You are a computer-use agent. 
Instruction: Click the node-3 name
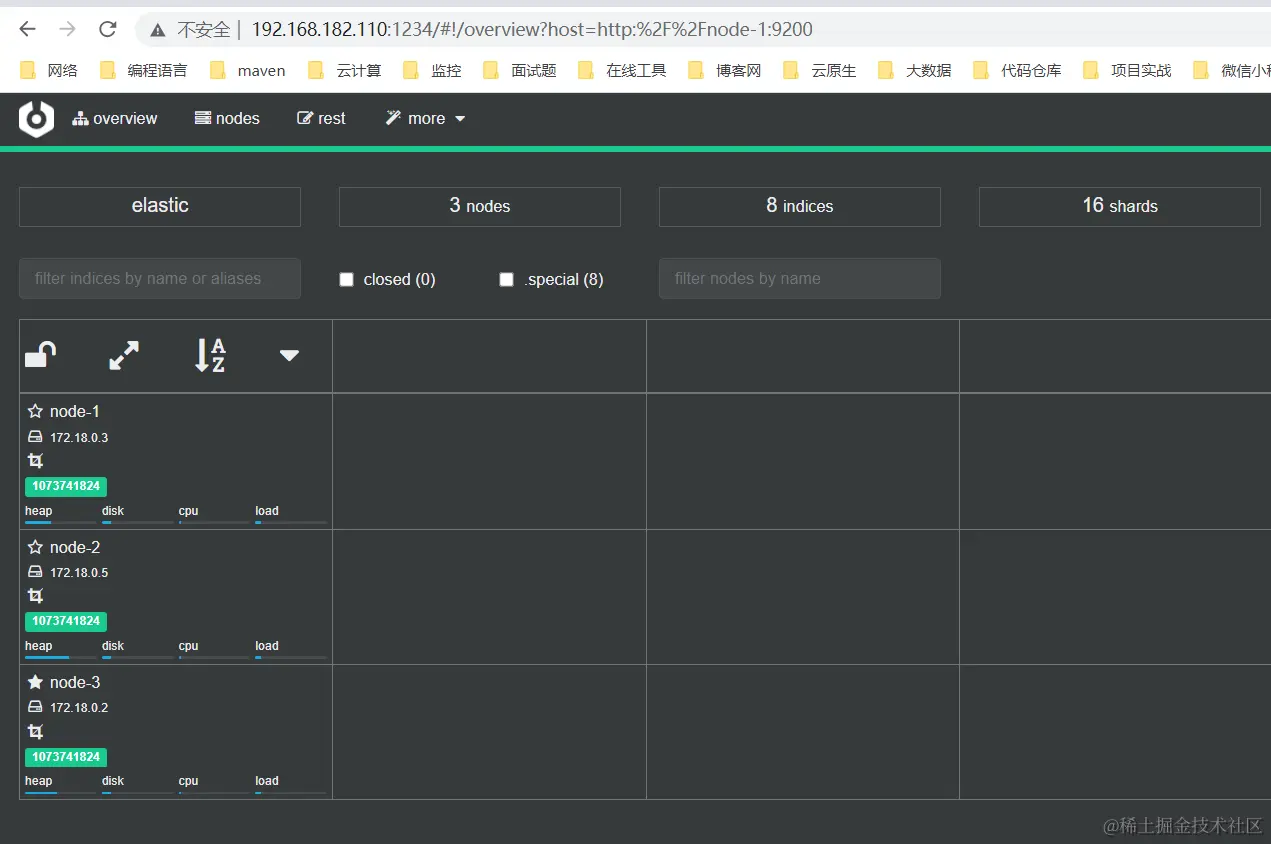75,682
